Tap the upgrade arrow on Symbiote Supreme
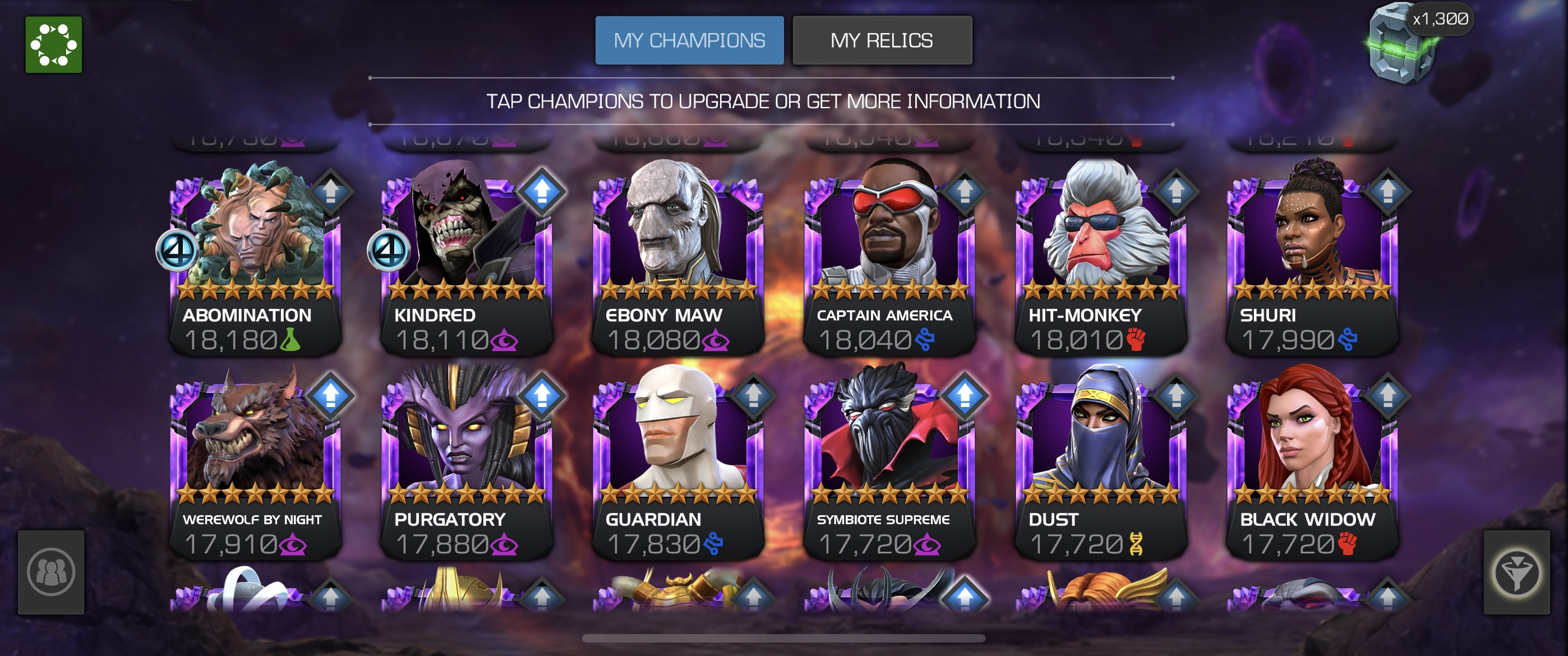 [x=965, y=395]
